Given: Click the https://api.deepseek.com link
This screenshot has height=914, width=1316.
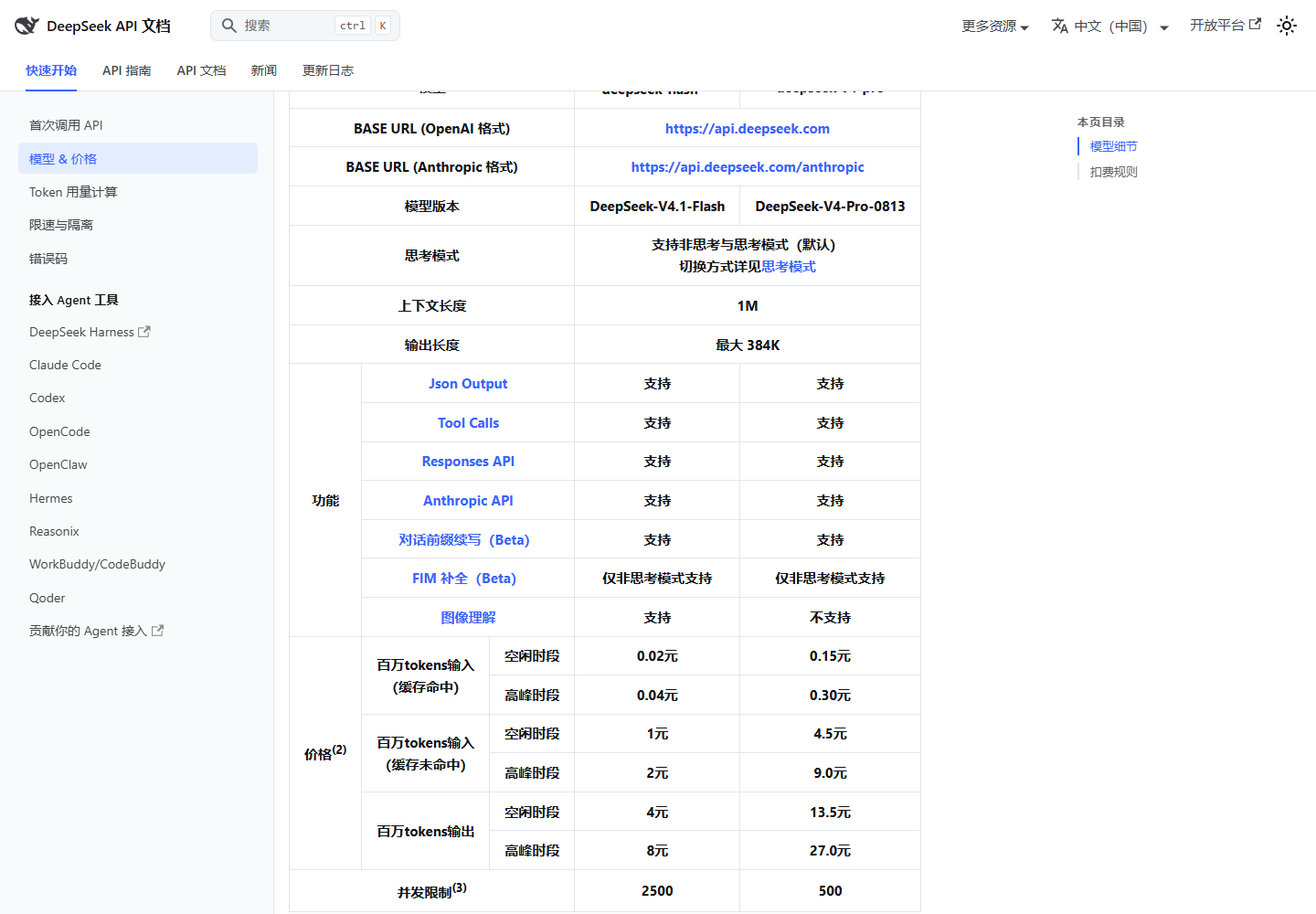Looking at the screenshot, I should [x=748, y=129].
